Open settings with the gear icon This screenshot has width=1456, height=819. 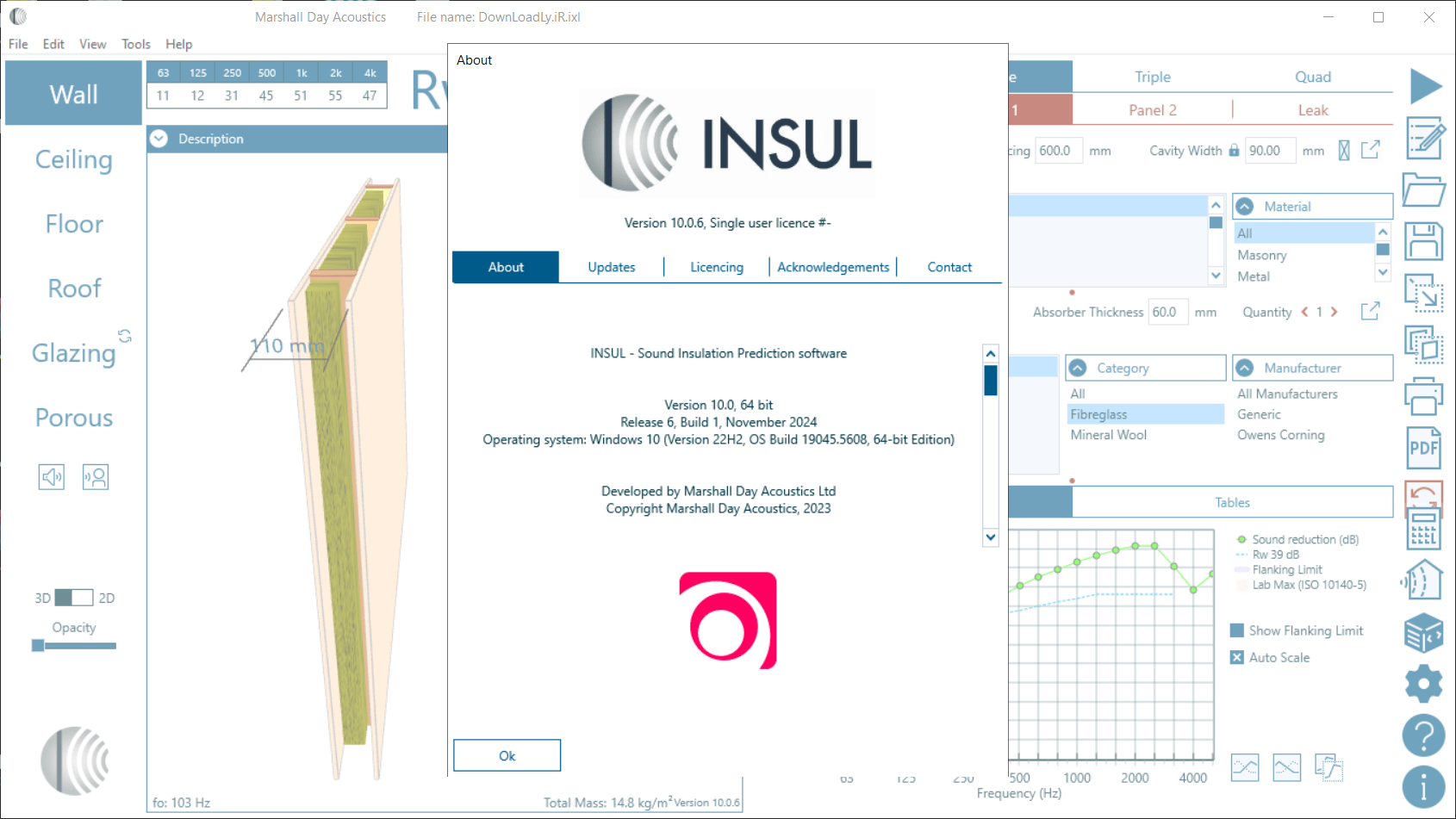pyautogui.click(x=1423, y=684)
